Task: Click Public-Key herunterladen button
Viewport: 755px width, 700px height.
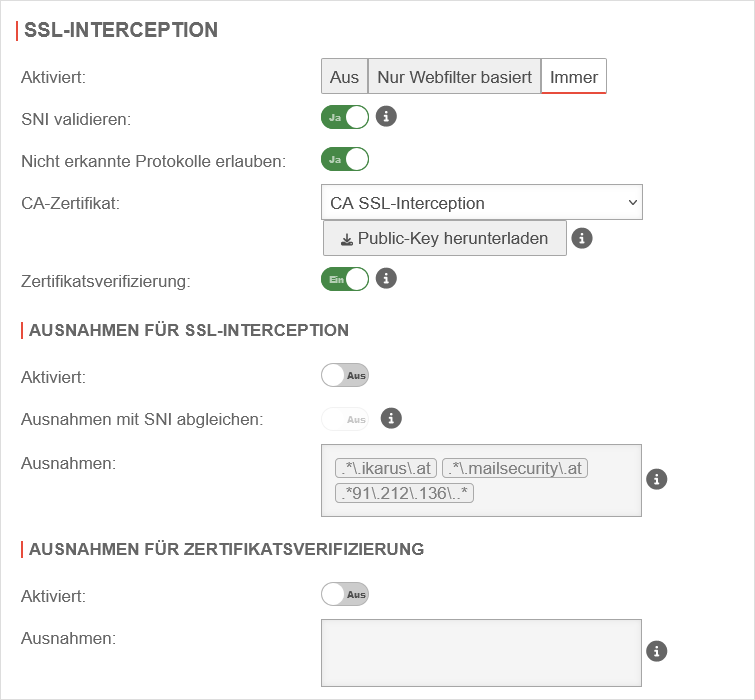Action: pyautogui.click(x=445, y=239)
